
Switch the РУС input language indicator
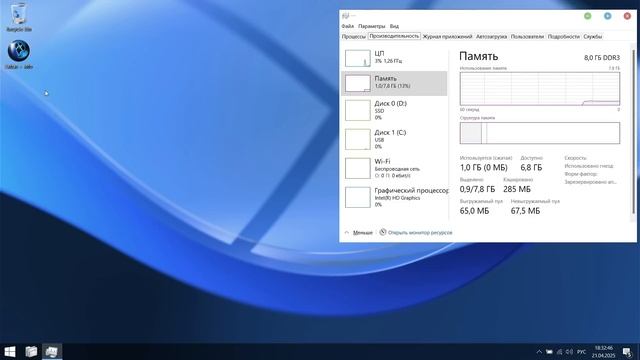(582, 352)
